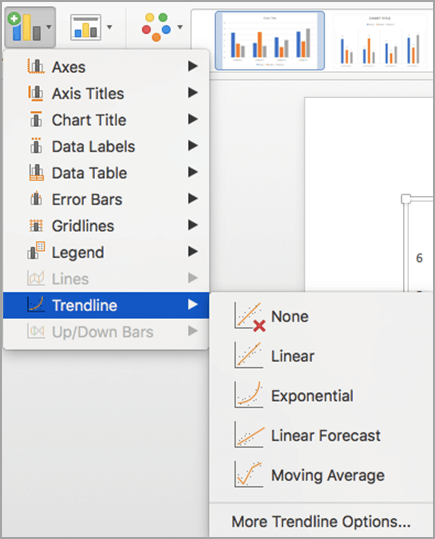Viewport: 435px width, 539px height.
Task: Expand the Legend submenu arrow
Action: [x=193, y=252]
